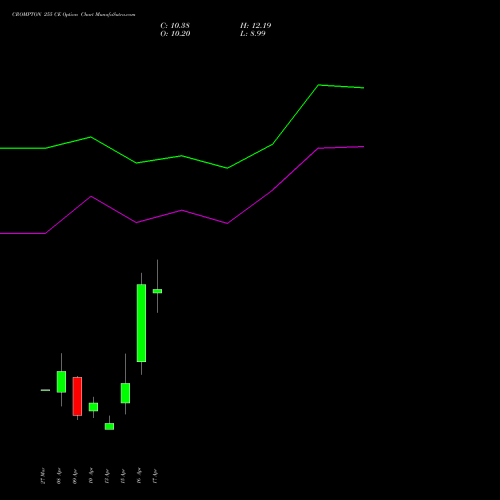Click the chart title text CROMPTON 255 CE
500x500 pixels.
(x=36, y=15)
